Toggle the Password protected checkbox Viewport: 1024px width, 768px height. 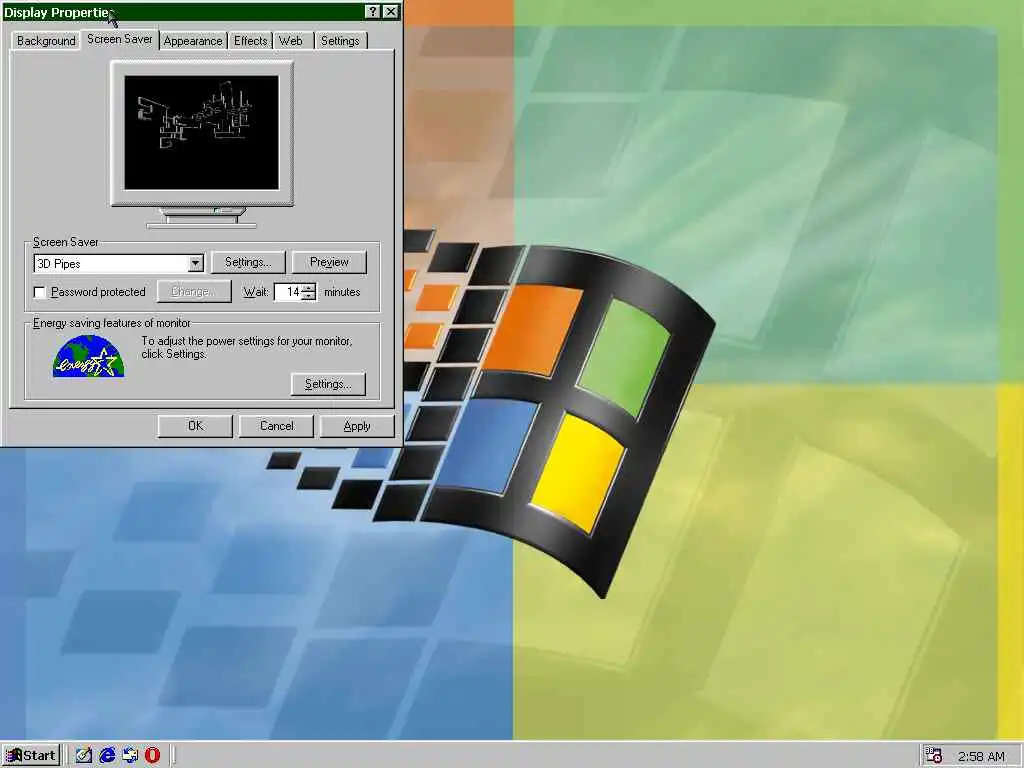[40, 293]
